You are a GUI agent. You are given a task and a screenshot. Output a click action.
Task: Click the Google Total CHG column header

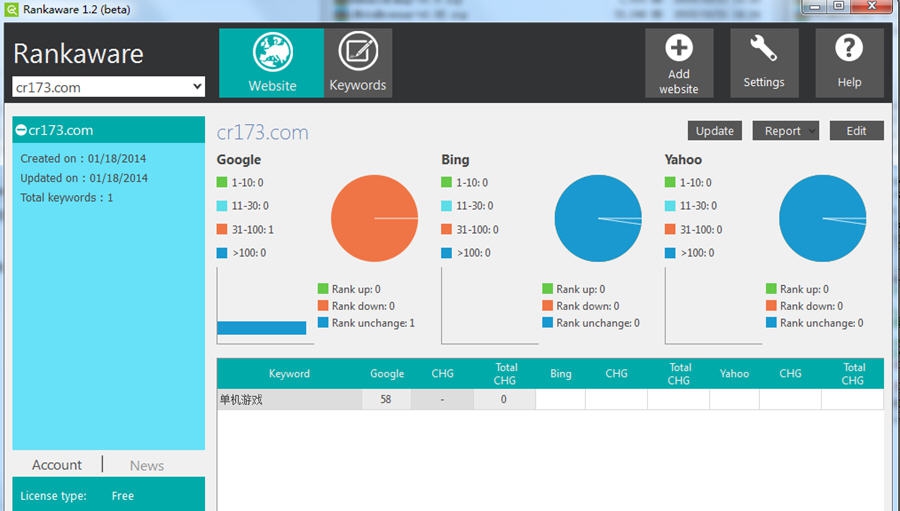(505, 373)
